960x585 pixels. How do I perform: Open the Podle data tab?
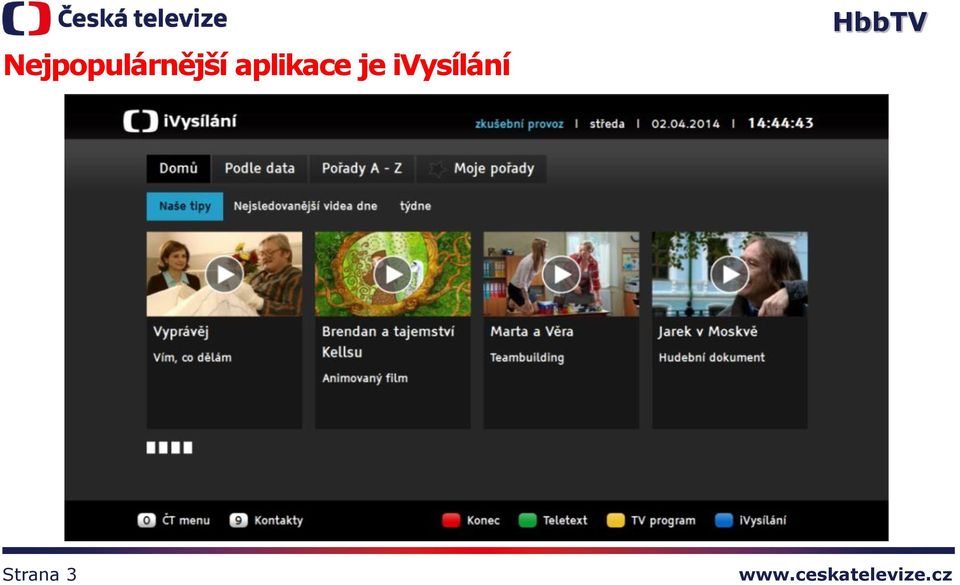(260, 168)
